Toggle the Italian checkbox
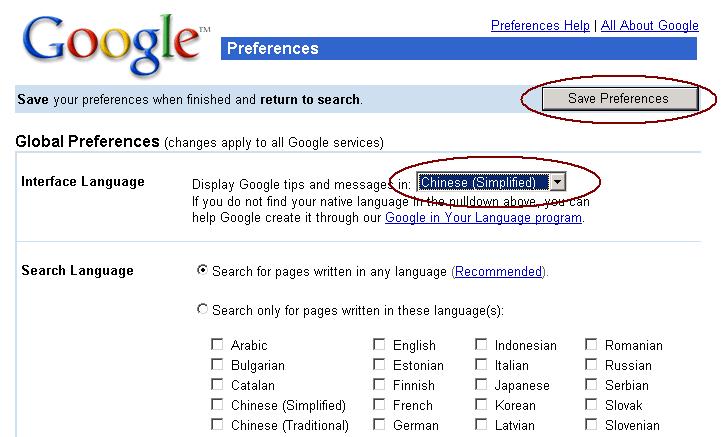This screenshot has height=437, width=728. coord(481,364)
